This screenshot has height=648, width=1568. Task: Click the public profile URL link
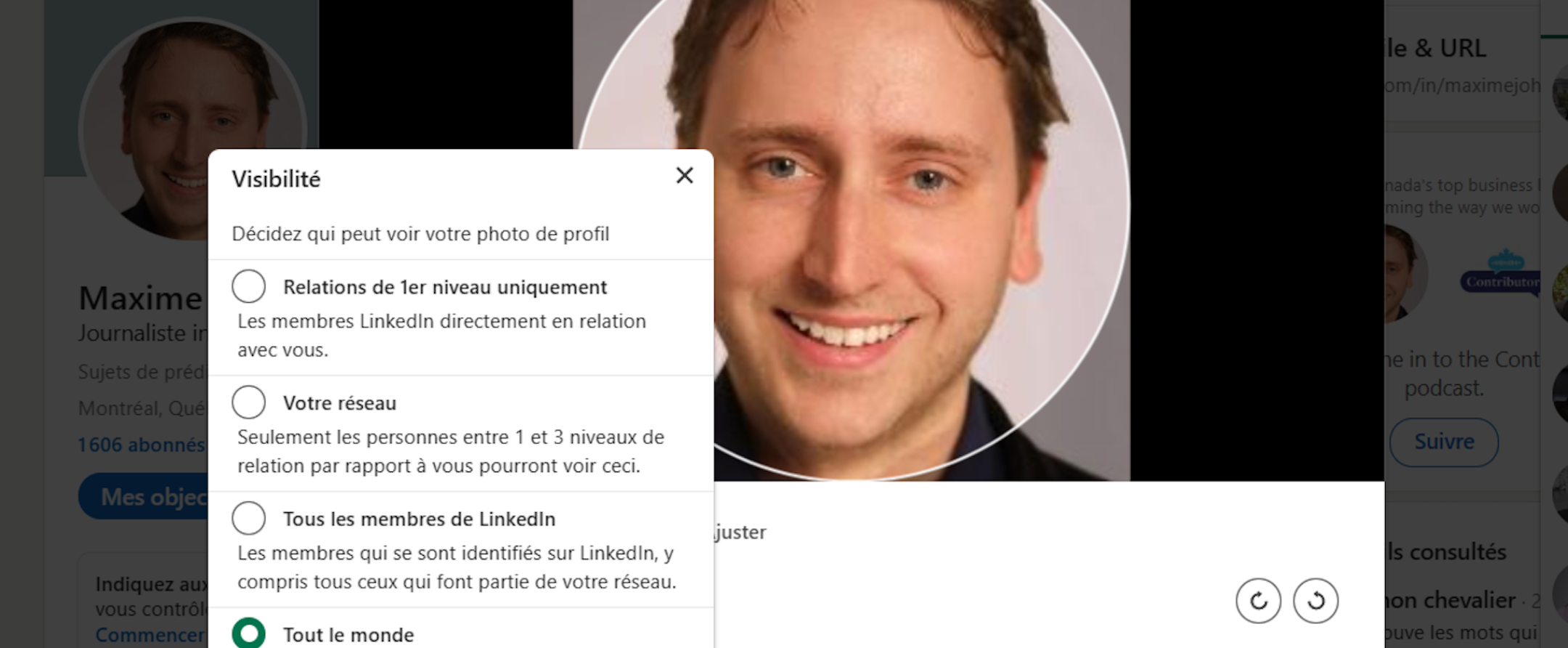(1461, 86)
